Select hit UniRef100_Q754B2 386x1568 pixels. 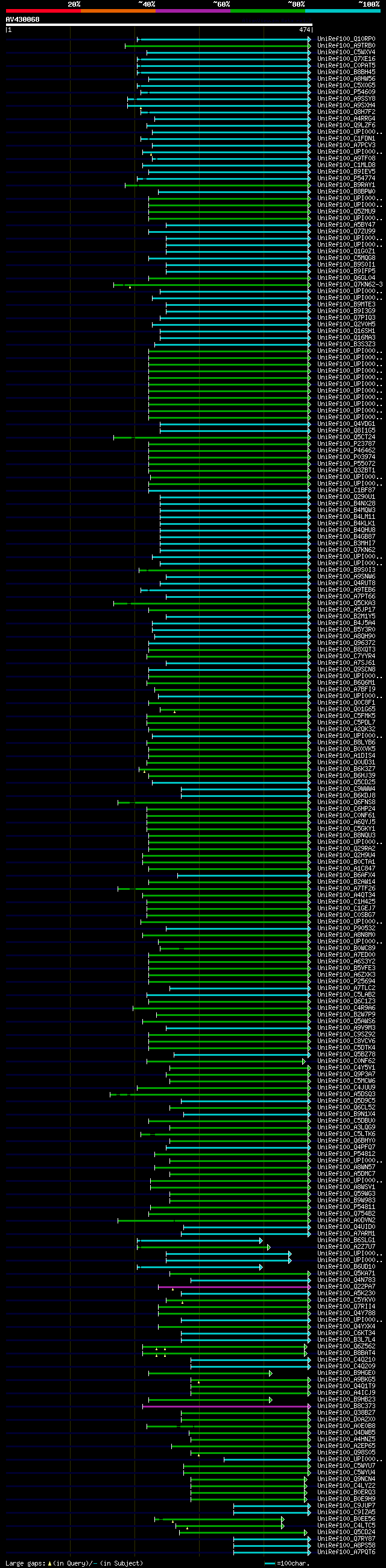tap(346, 1214)
